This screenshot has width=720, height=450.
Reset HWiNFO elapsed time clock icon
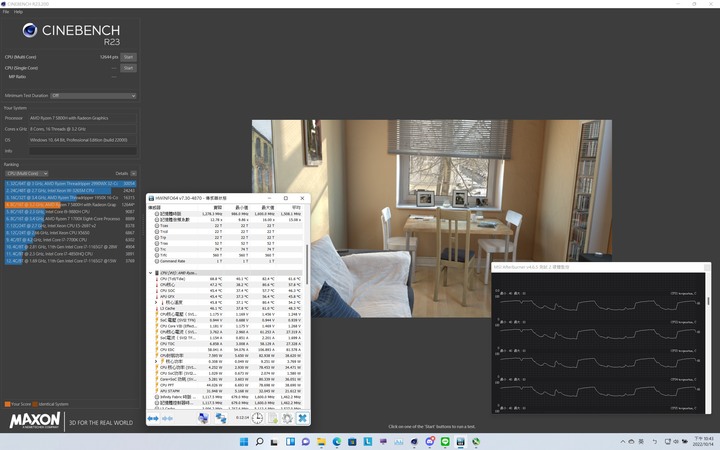257,418
